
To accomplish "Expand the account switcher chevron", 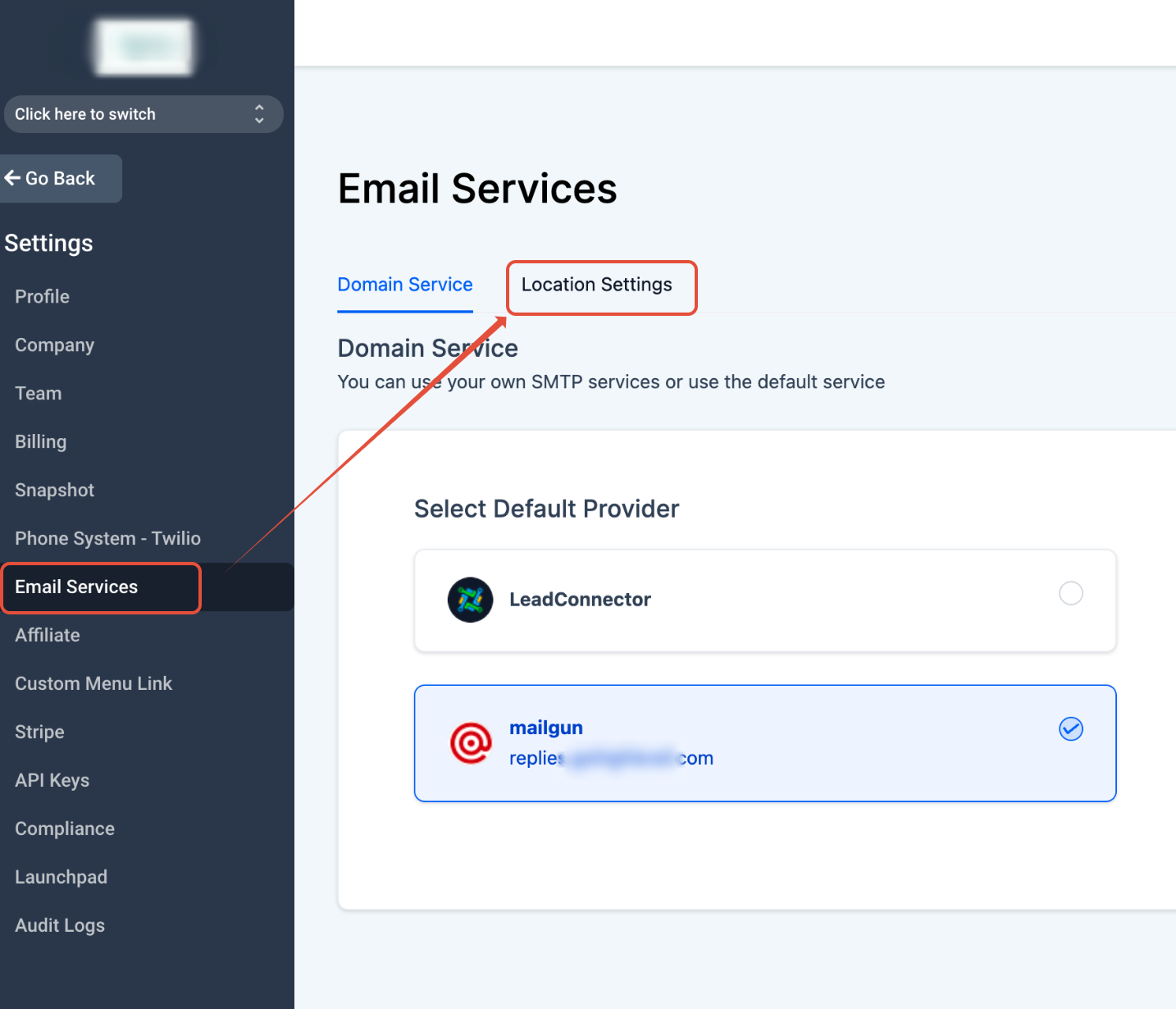I will pos(259,114).
